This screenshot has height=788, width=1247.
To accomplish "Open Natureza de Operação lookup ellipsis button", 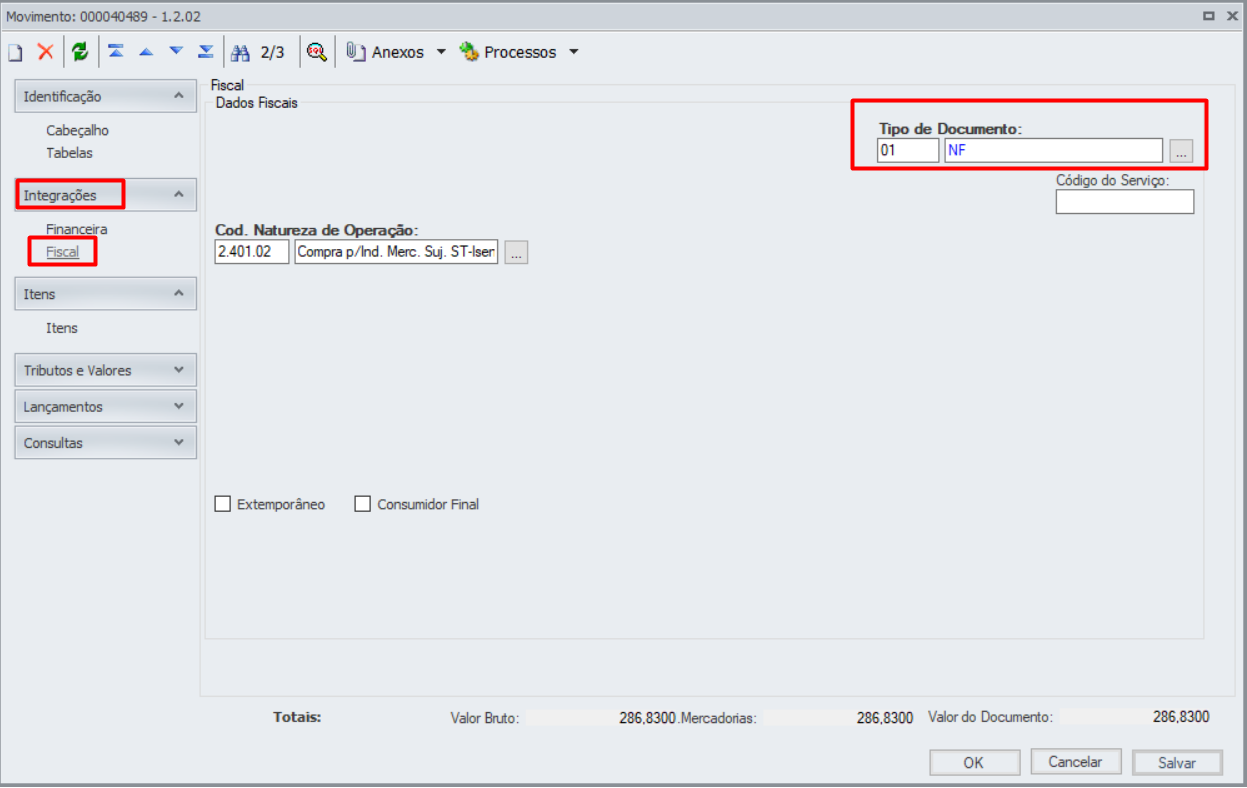I will tap(516, 252).
